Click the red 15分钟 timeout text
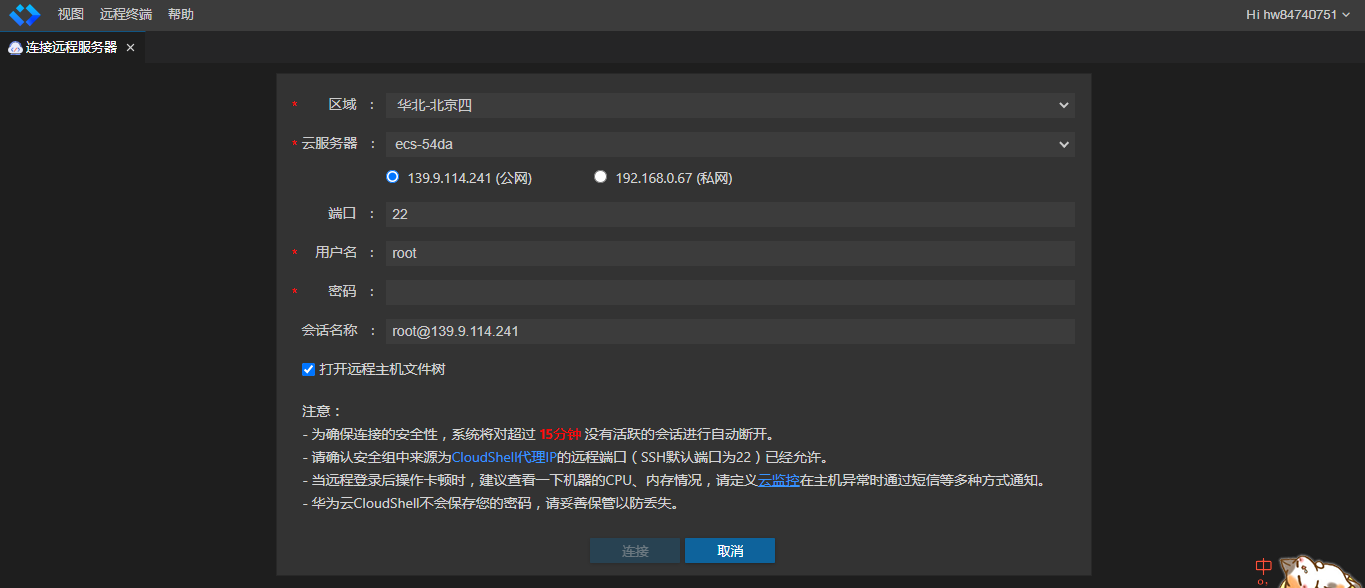This screenshot has height=588, width=1365. click(x=560, y=434)
